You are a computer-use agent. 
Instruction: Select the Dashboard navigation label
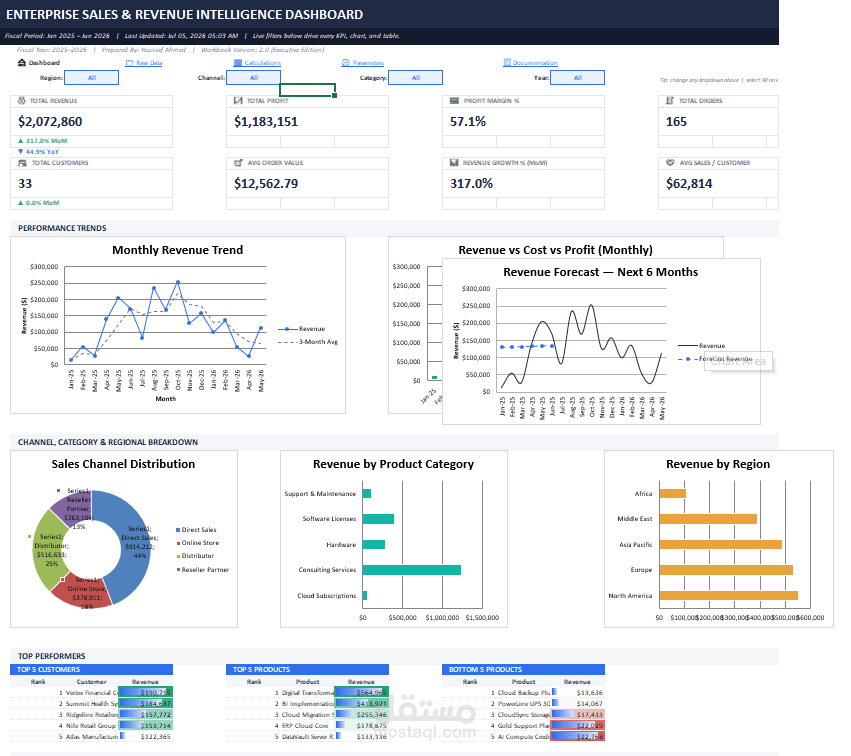pos(44,63)
